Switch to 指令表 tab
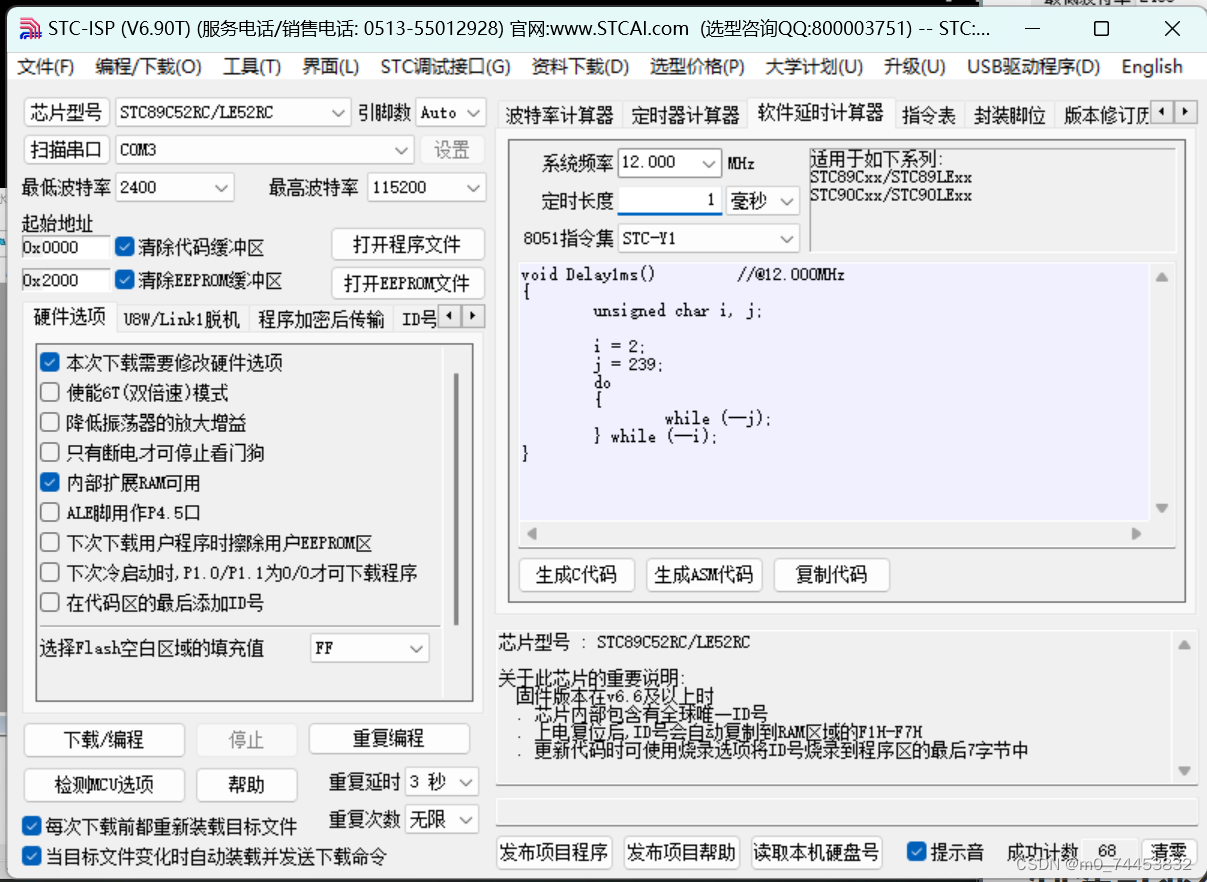The width and height of the screenshot is (1207, 882). click(929, 115)
